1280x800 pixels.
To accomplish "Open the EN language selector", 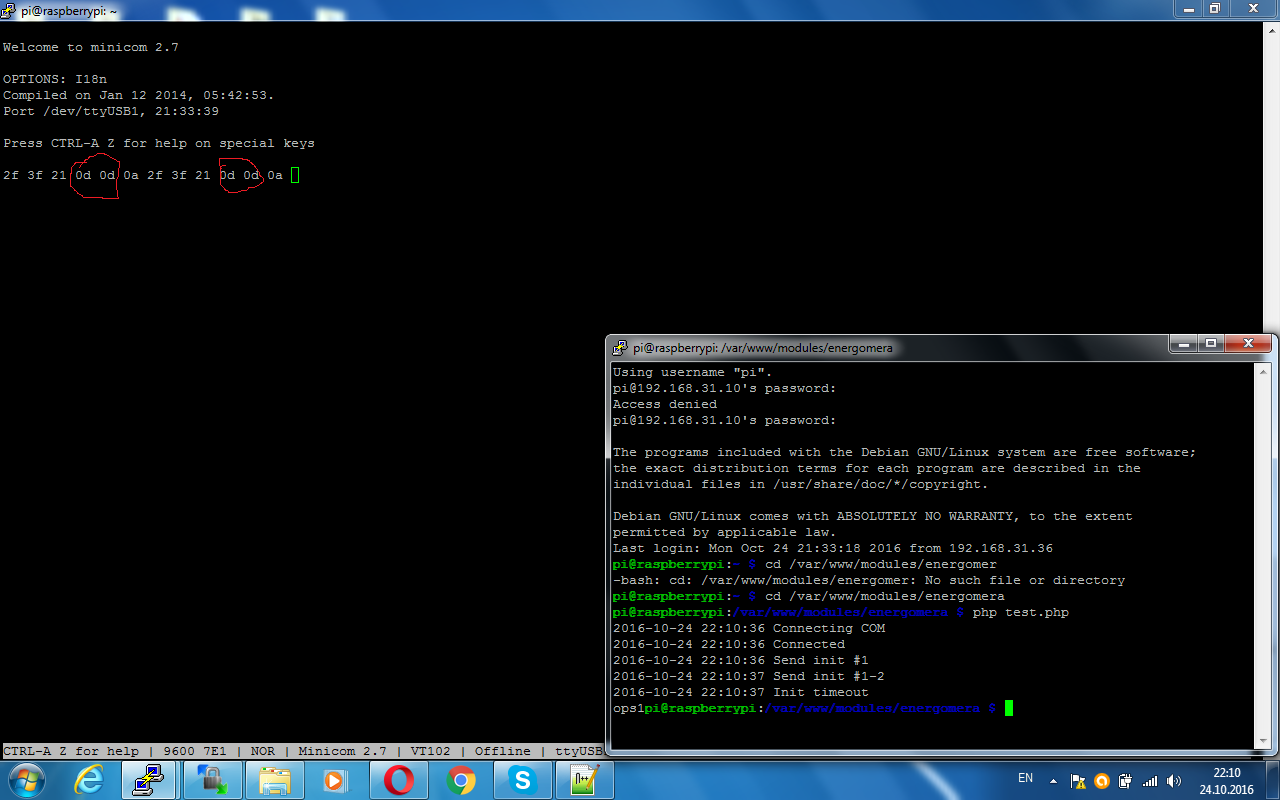I will [1025, 778].
